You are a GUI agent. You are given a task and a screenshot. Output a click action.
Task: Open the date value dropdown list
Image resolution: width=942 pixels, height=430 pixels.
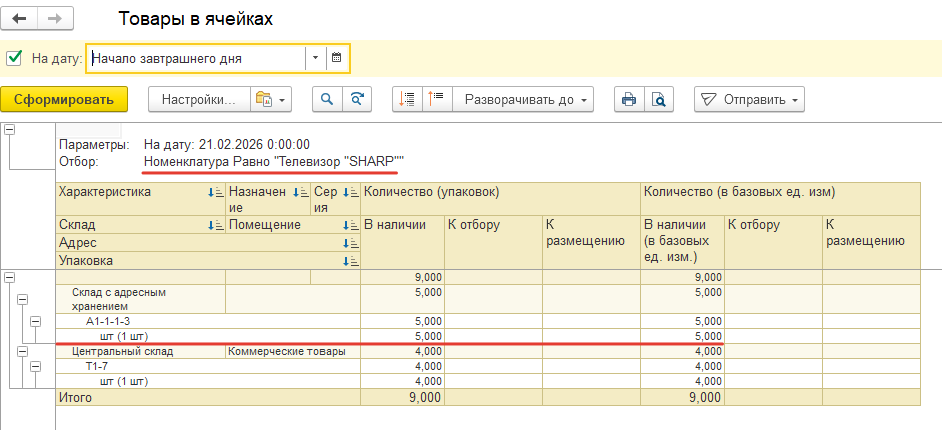(315, 58)
